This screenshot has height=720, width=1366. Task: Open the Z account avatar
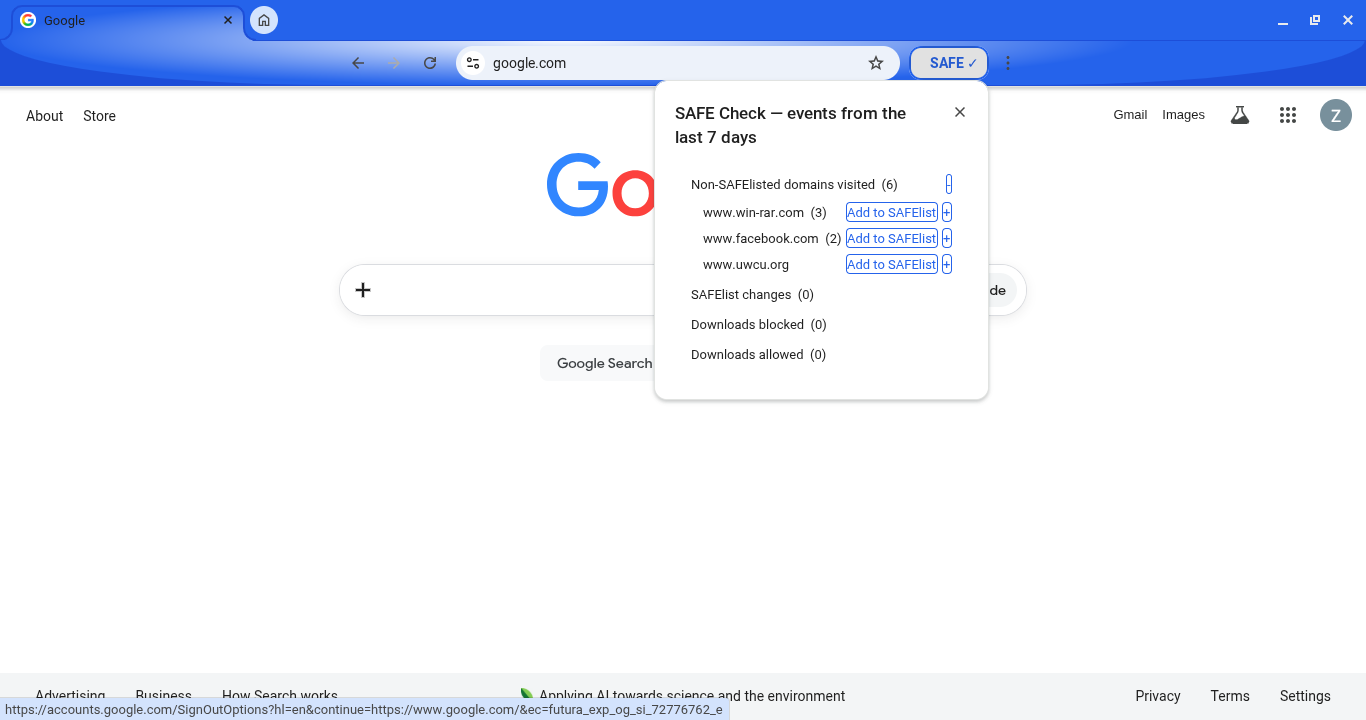point(1336,115)
